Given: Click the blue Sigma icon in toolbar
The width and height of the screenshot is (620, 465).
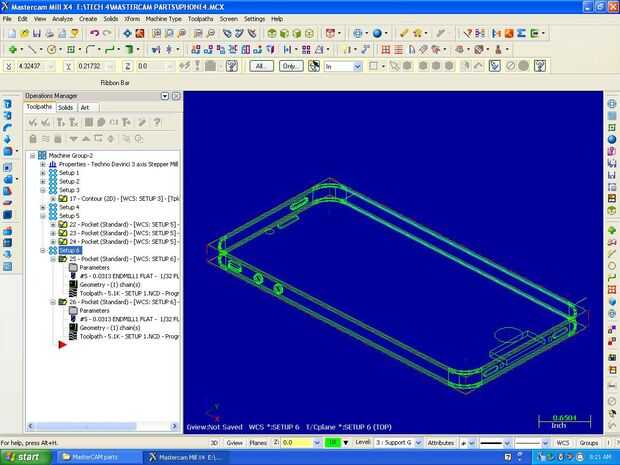Looking at the screenshot, I should 521,34.
